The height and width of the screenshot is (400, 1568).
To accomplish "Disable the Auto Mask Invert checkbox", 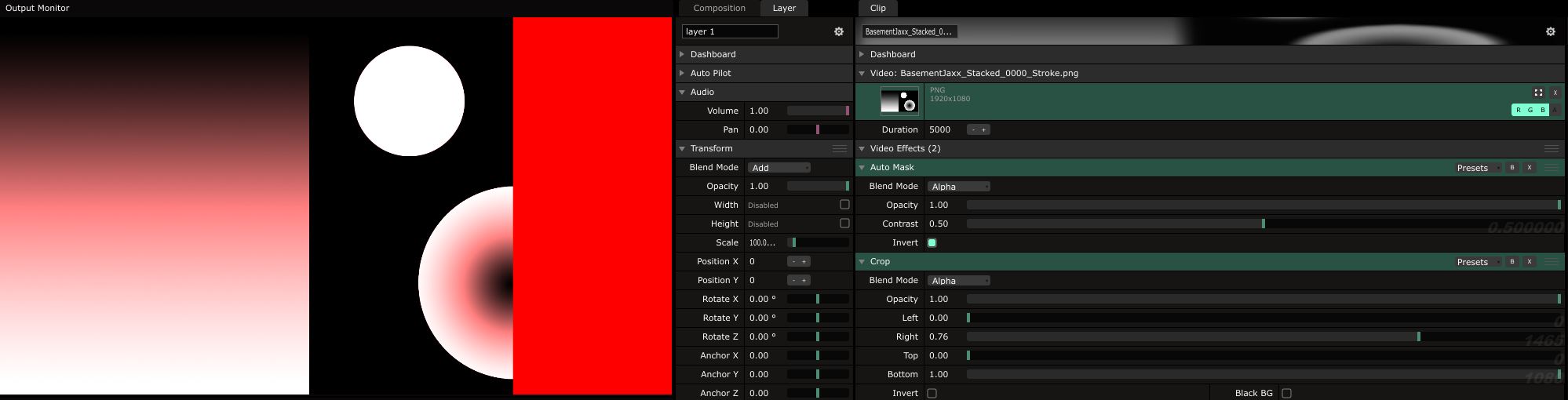I will (x=932, y=243).
